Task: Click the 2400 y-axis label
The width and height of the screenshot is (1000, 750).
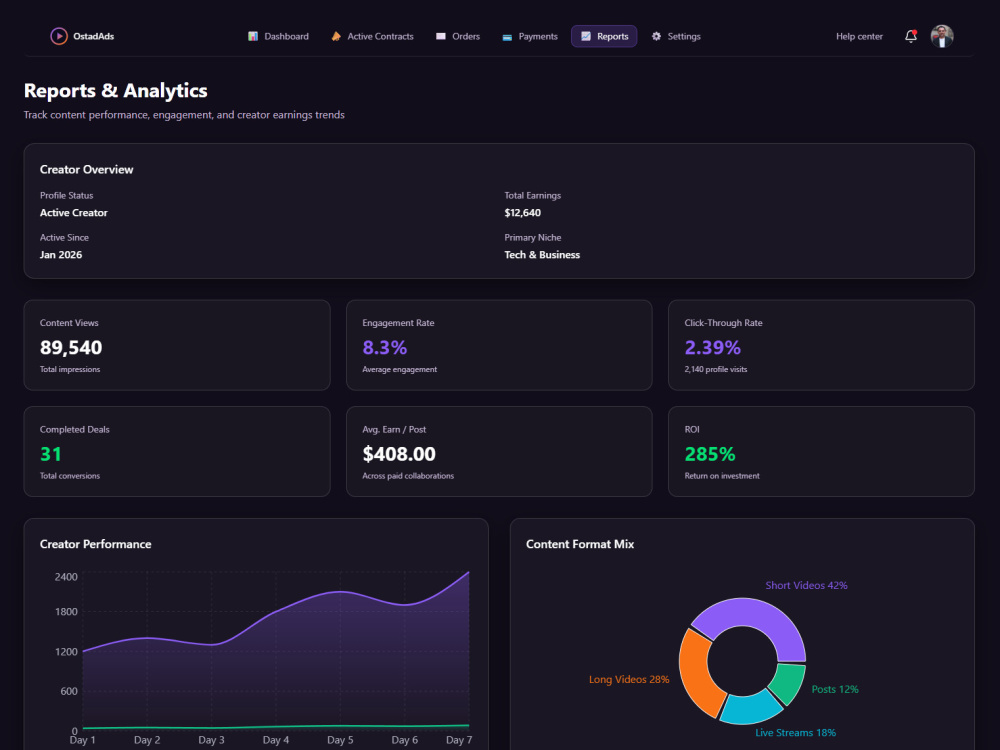Action: (66, 577)
